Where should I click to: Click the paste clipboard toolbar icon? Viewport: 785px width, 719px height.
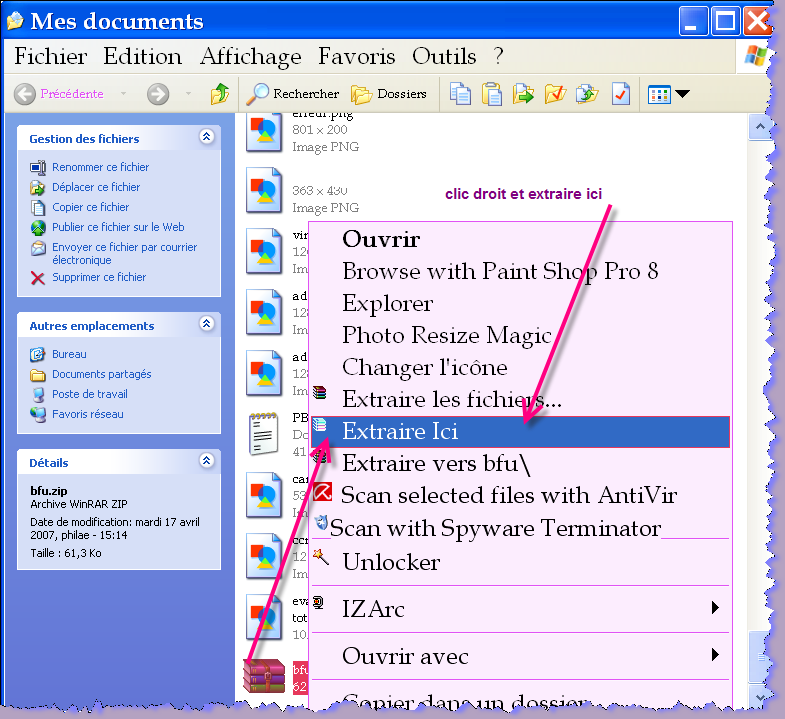[492, 94]
